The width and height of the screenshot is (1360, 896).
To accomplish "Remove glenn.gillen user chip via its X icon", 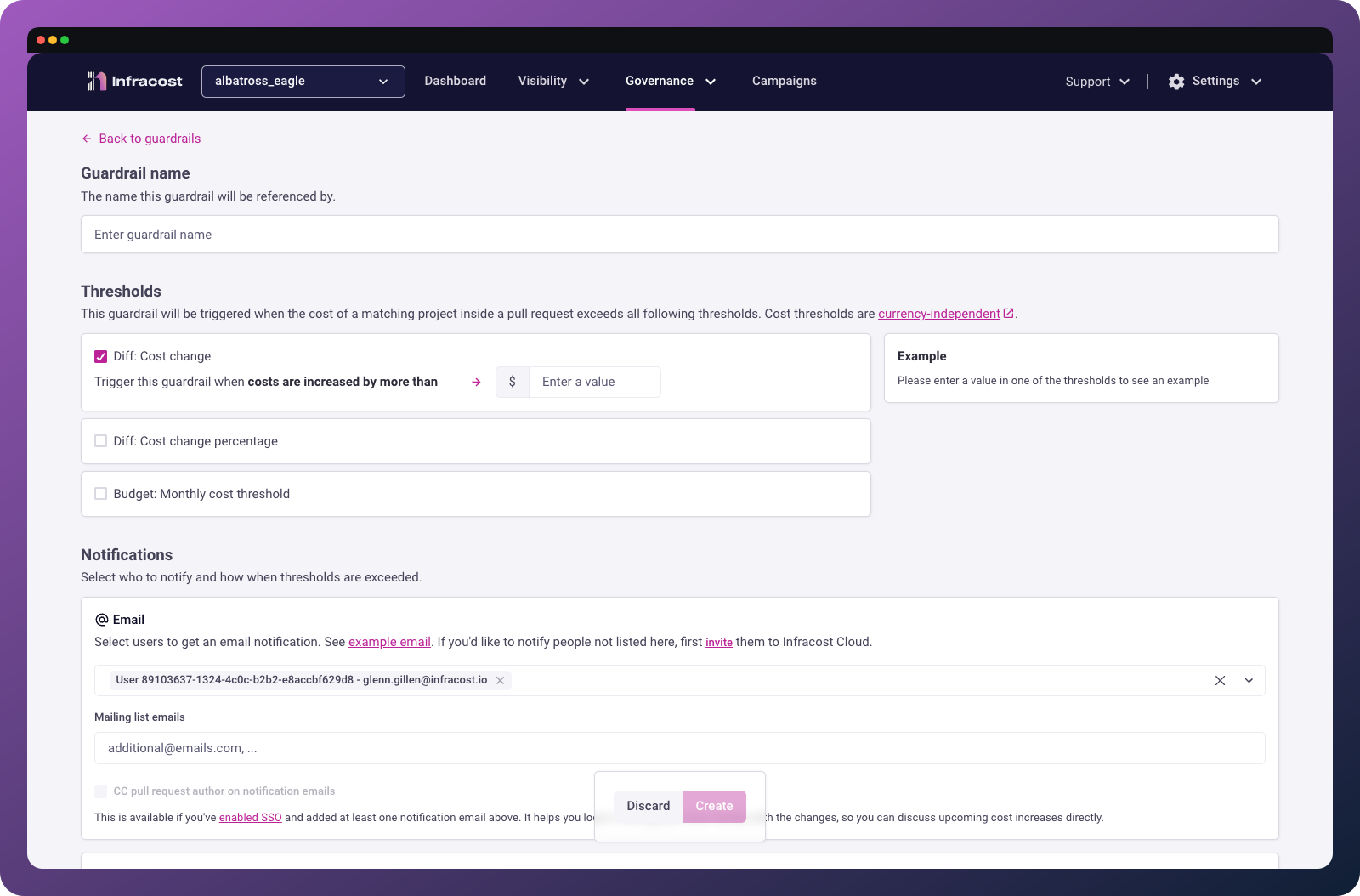I will click(501, 680).
